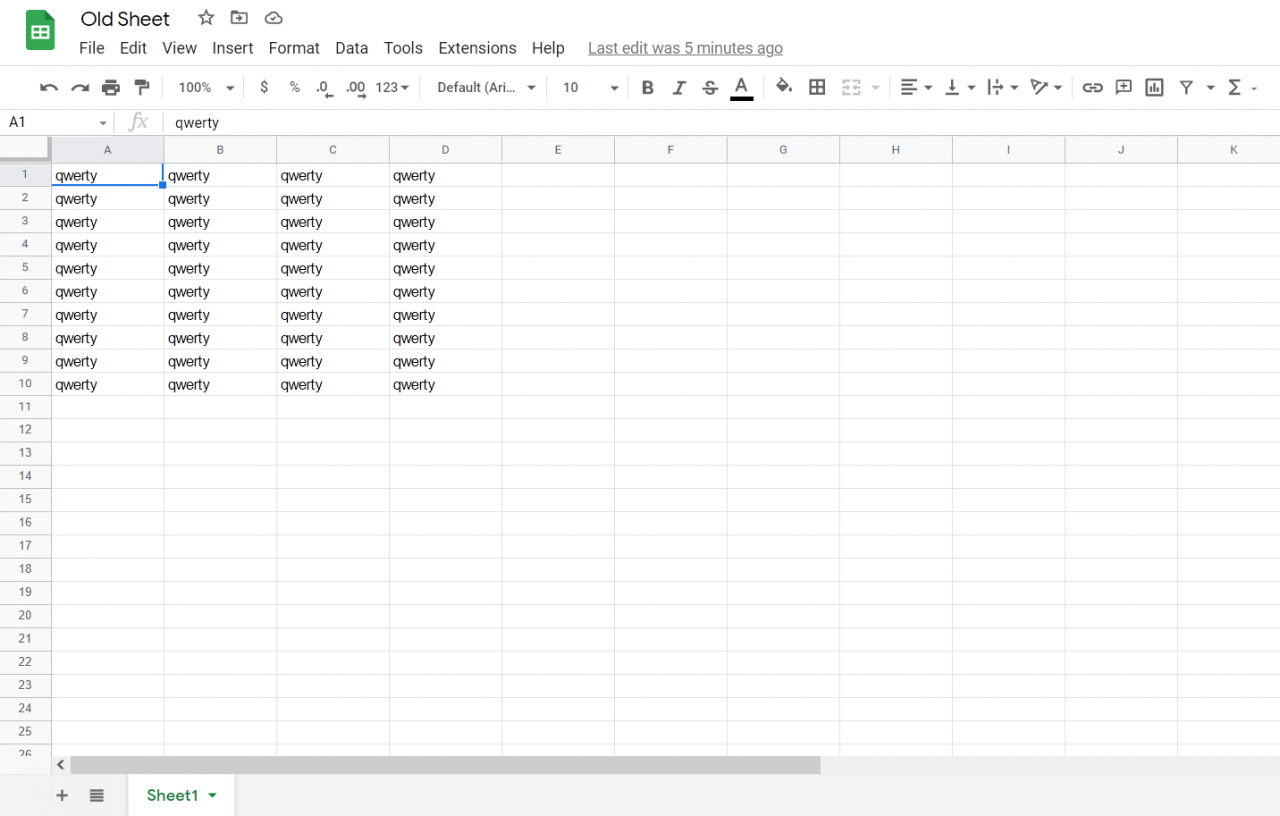Open the Data menu

pos(351,47)
